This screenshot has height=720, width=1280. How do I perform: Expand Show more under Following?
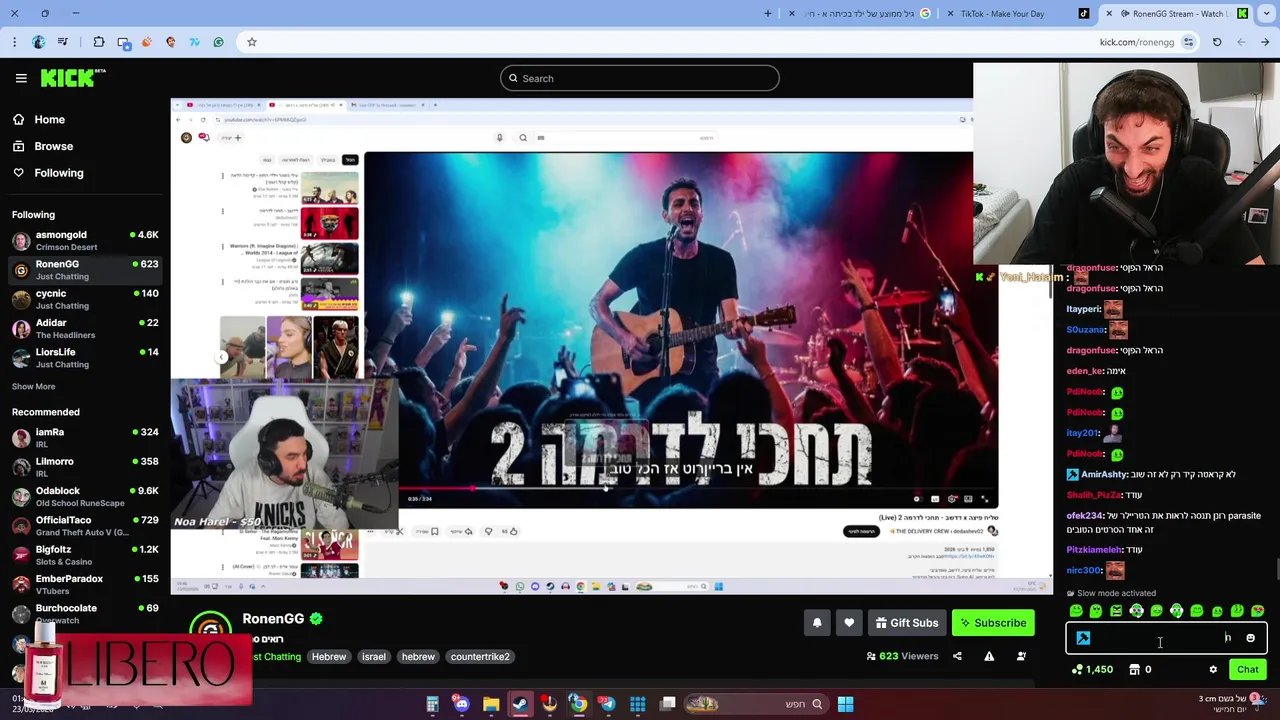[x=33, y=386]
